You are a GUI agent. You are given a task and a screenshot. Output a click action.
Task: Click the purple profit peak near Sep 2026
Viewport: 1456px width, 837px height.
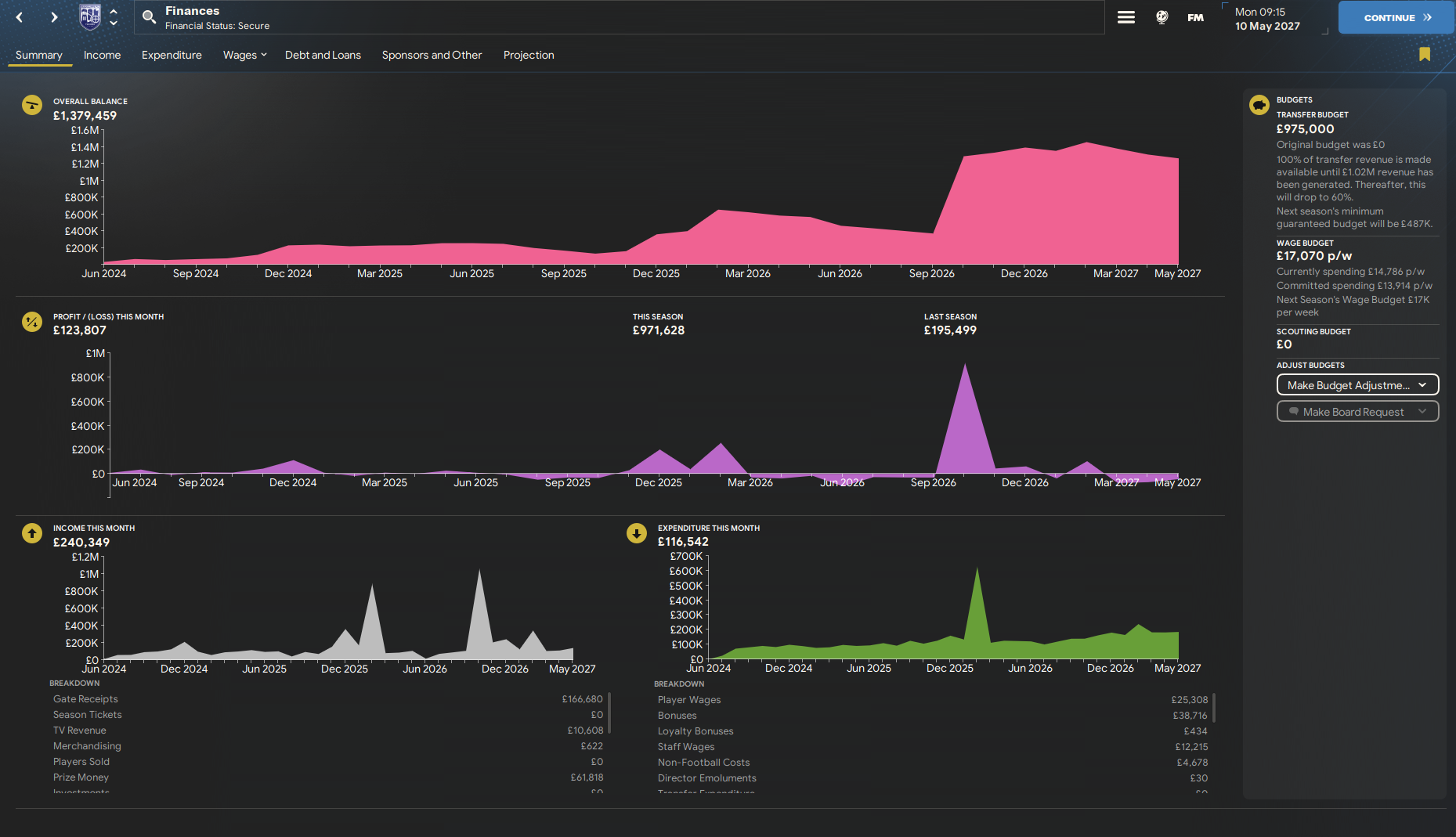pyautogui.click(x=965, y=419)
